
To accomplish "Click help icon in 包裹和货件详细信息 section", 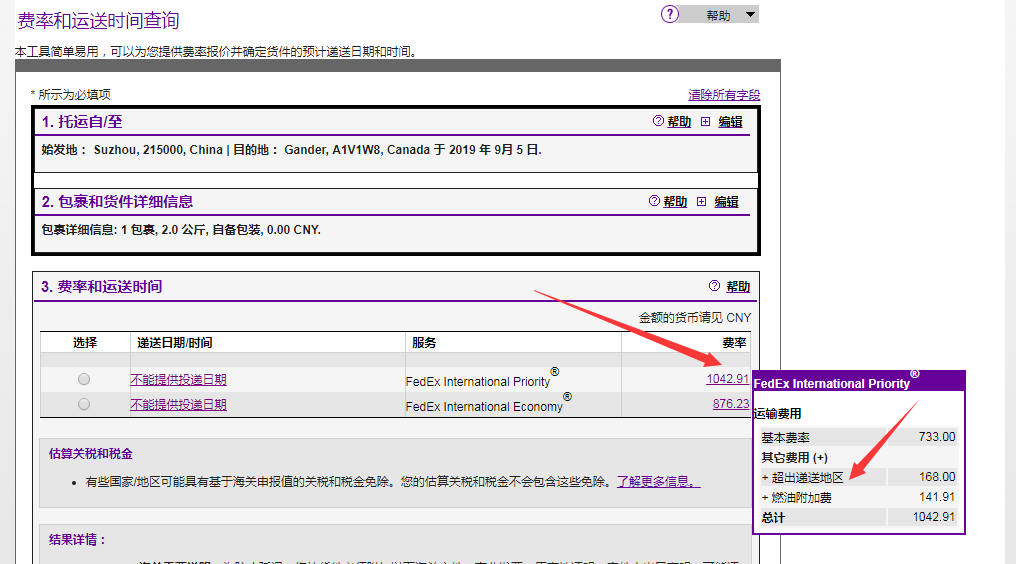I will (x=655, y=201).
